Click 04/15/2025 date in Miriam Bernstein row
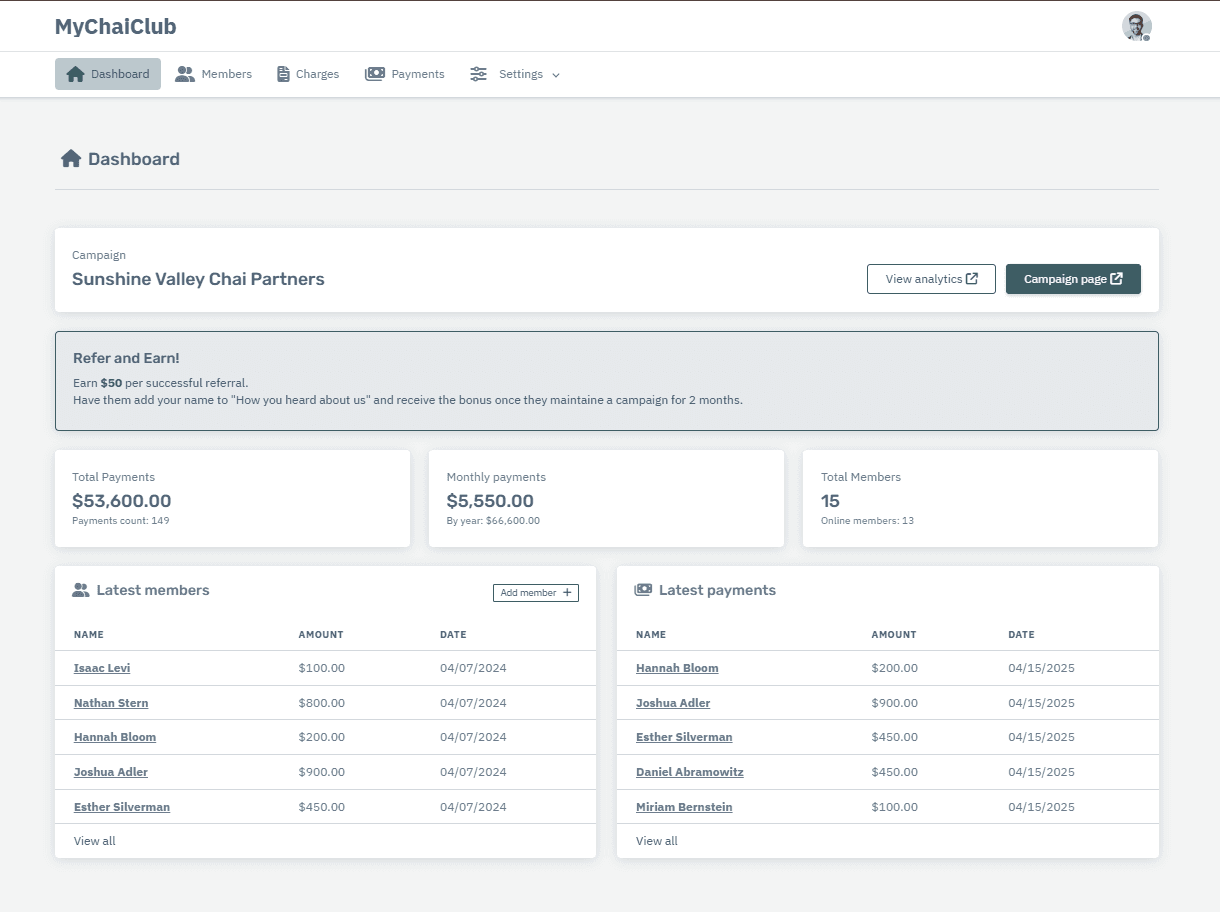 (x=1041, y=807)
